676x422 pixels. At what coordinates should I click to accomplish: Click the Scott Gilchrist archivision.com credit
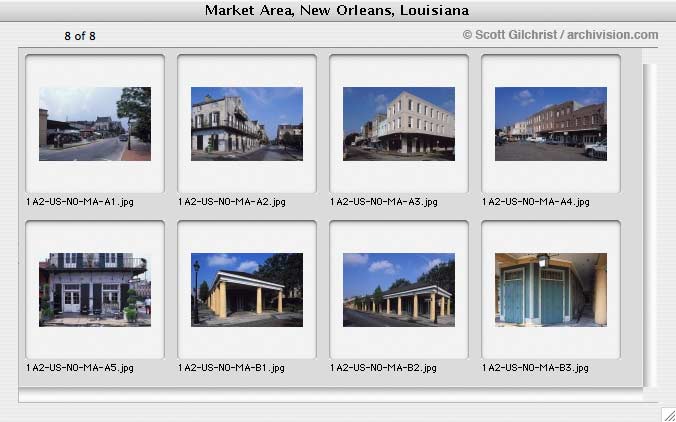click(x=560, y=35)
